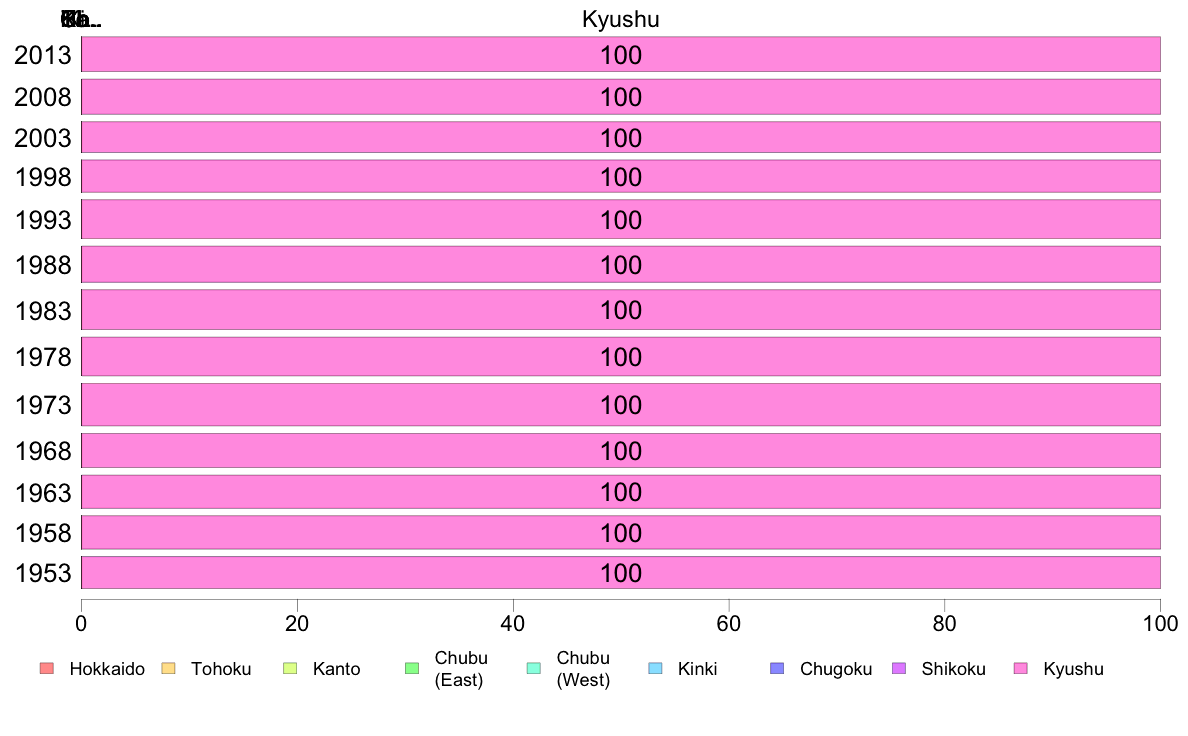Image resolution: width=1188 pixels, height=736 pixels.
Task: Select the Hokkaido legend label text
Action: [x=107, y=669]
